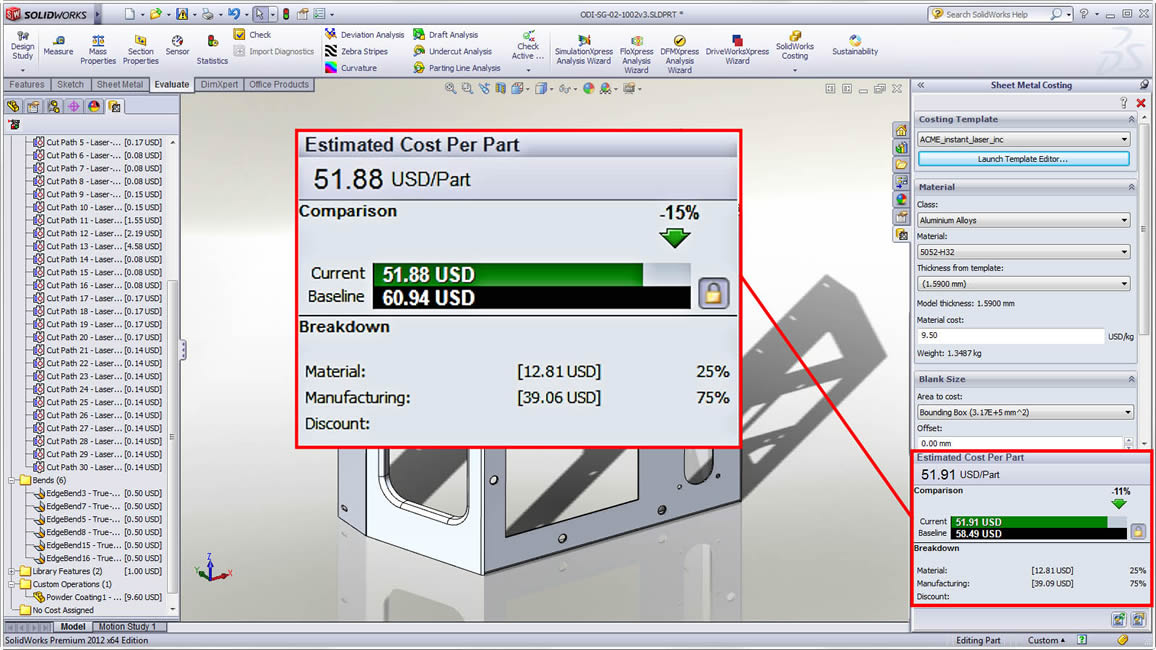Screen dimensions: 1156x650
Task: Toggle the baseline lock in costing panel
Action: 1137,532
